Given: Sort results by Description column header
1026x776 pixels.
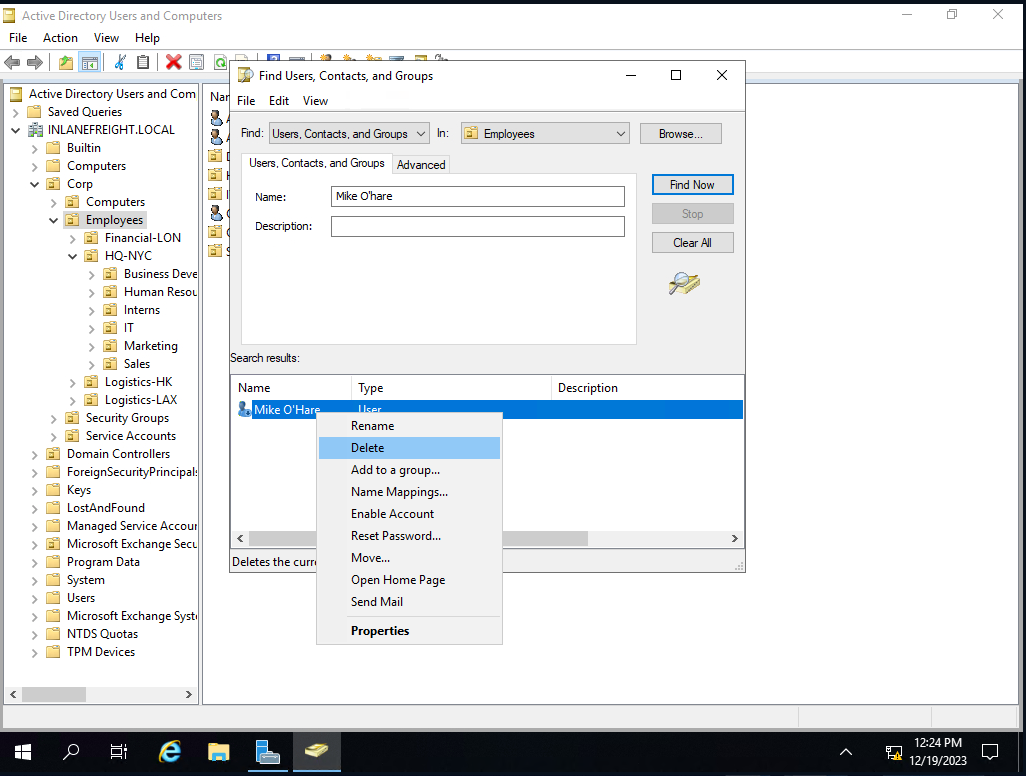Looking at the screenshot, I should (x=647, y=388).
